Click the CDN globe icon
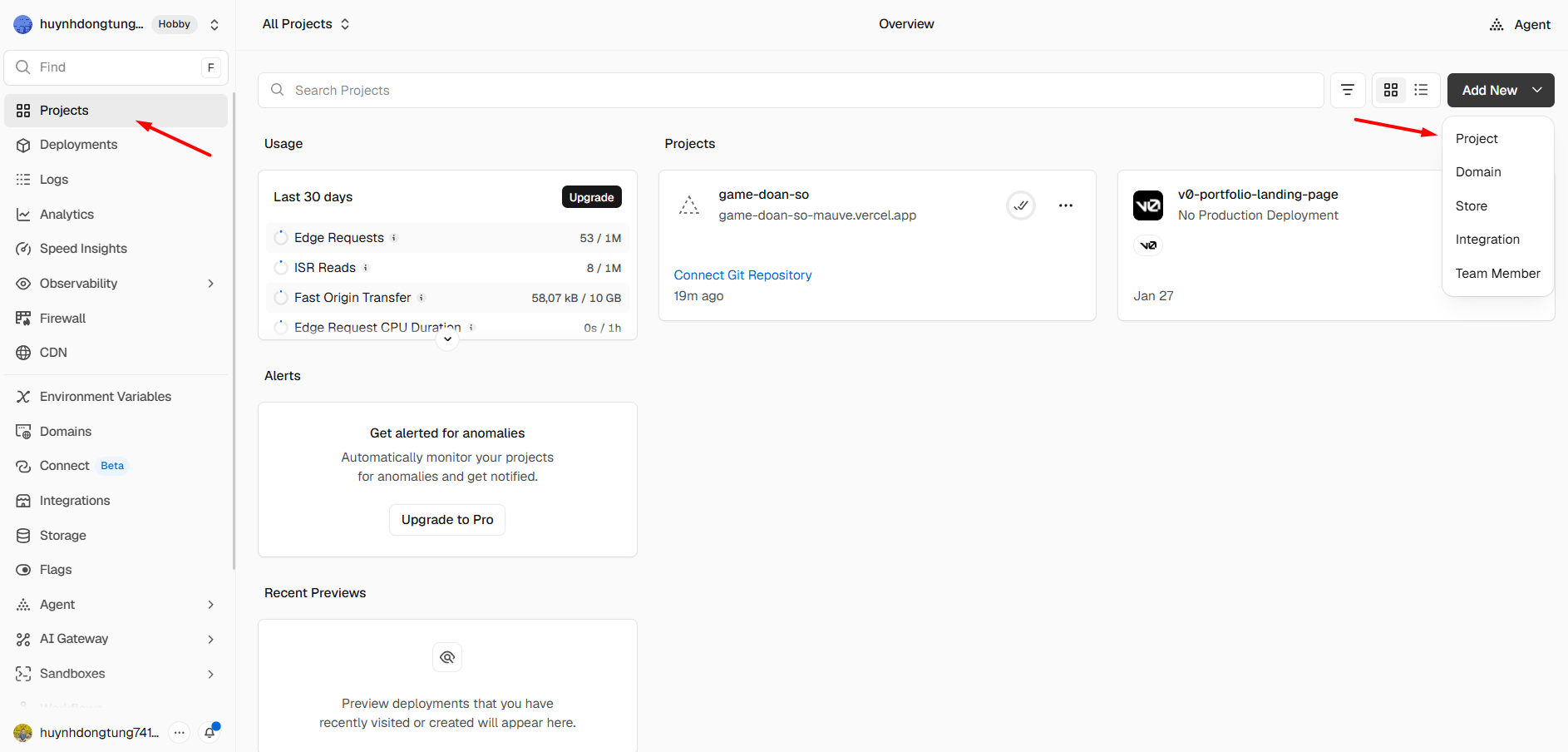Viewport: 1568px width, 752px height. click(23, 353)
